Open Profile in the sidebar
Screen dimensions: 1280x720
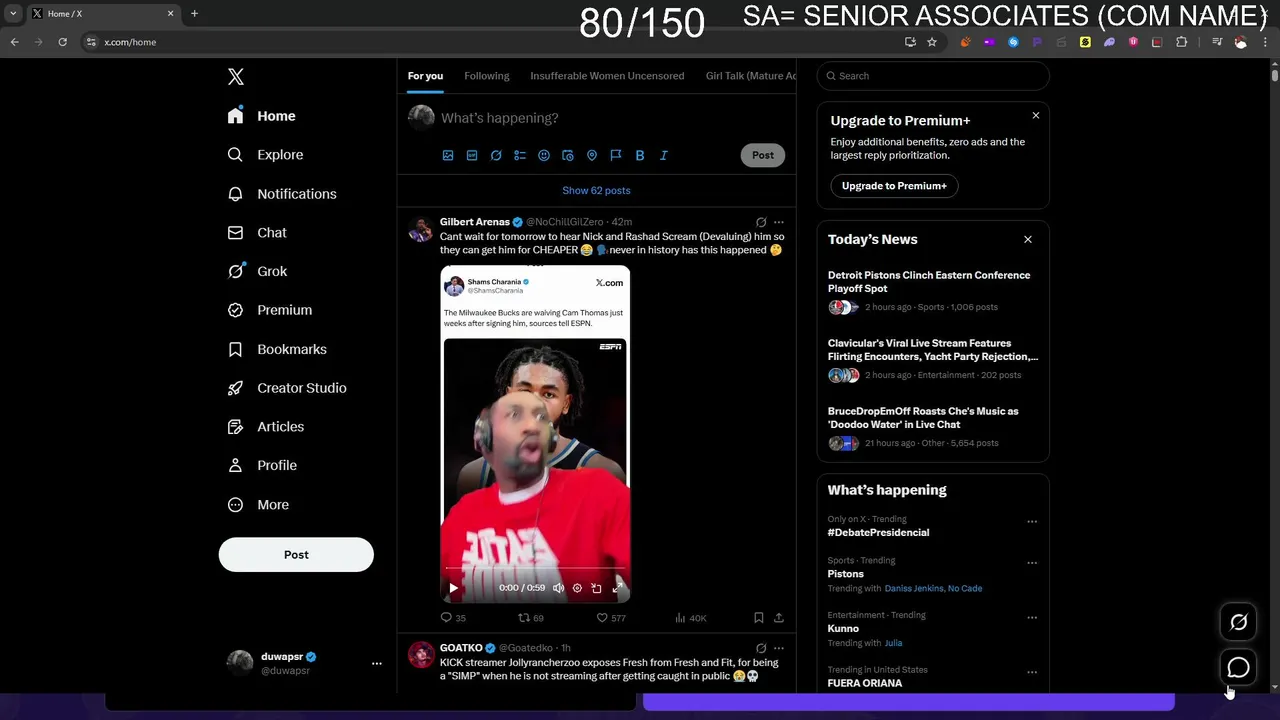coord(262,465)
